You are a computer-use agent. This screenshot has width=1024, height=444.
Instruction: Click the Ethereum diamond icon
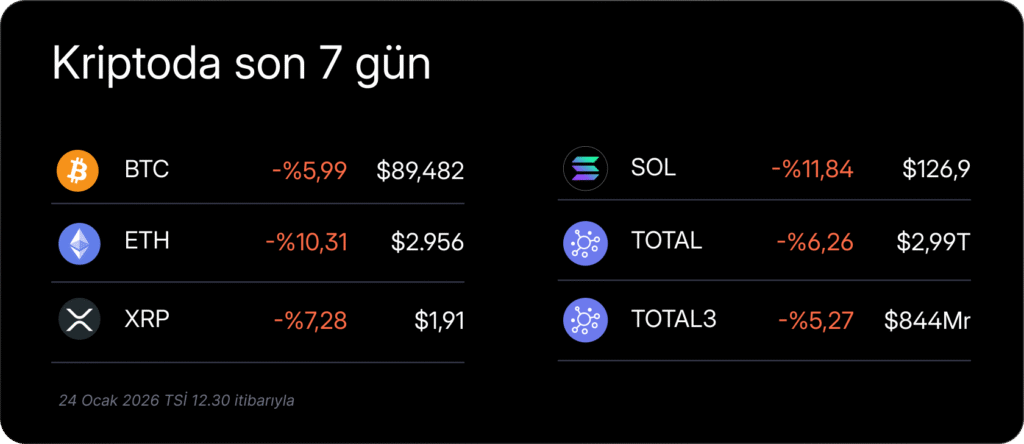point(77,245)
